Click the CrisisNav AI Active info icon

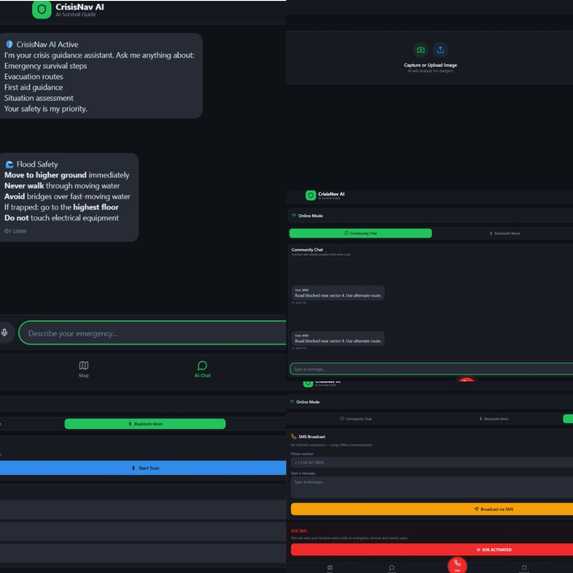(10, 44)
